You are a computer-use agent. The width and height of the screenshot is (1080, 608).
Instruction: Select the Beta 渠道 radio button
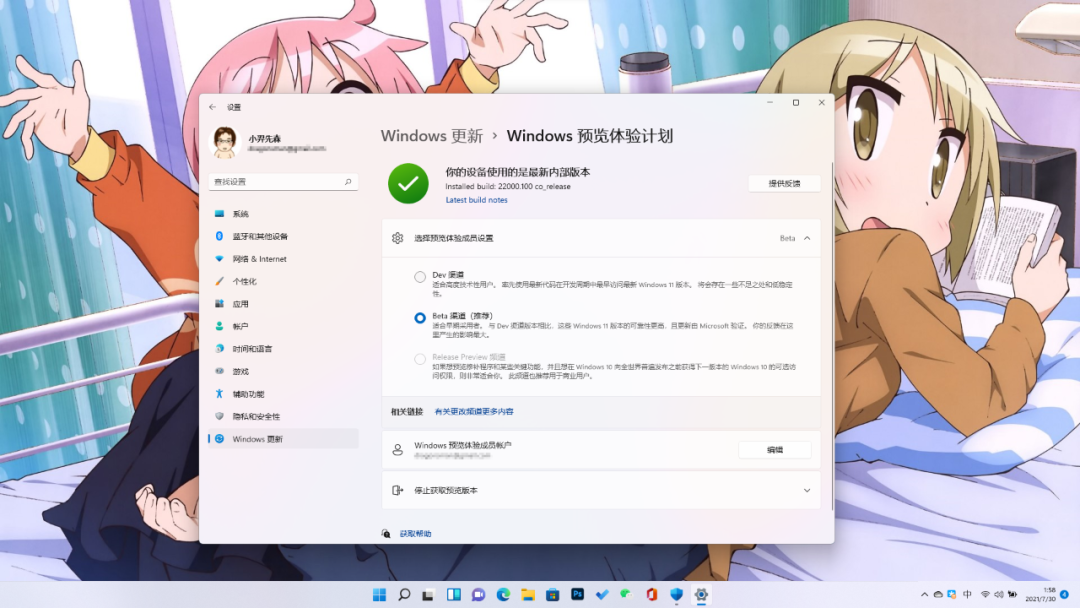(419, 318)
